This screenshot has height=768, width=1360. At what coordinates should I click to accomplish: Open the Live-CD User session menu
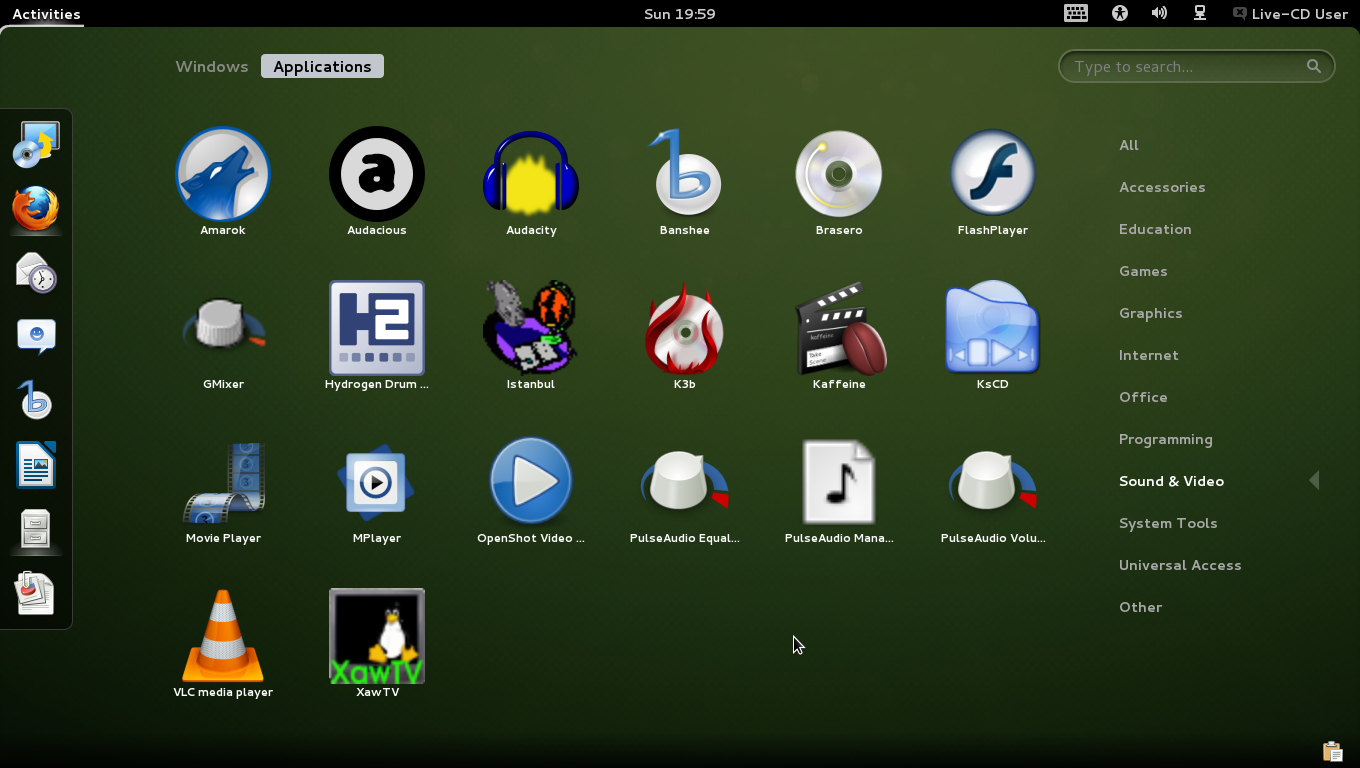(1290, 14)
